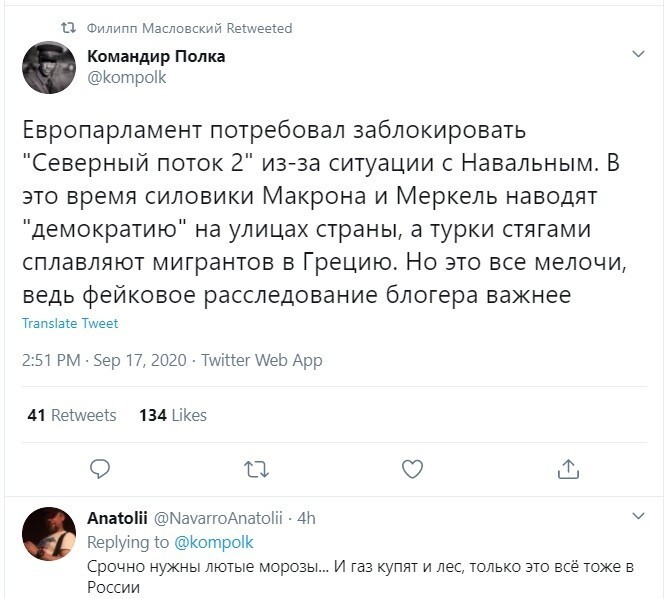Expand the options chevron on Anatolii's reply
Screen dimensions: 669x599
pyautogui.click(x=638, y=516)
